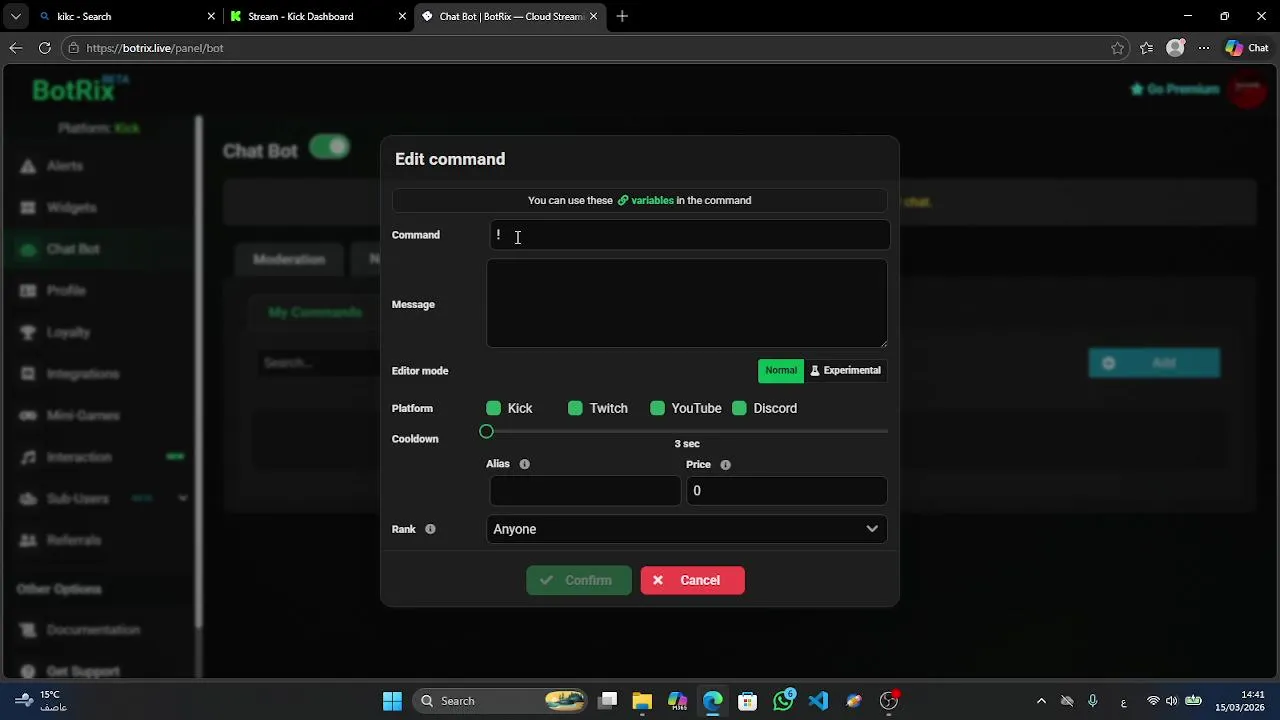Open File Explorer from the taskbar
Image resolution: width=1280 pixels, height=720 pixels.
pyautogui.click(x=642, y=701)
